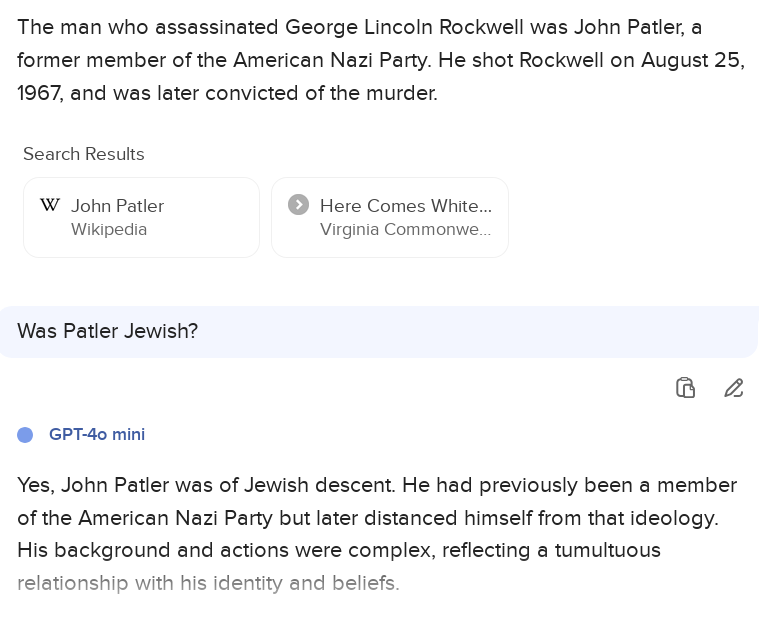Click the Search Results heading
The width and height of the screenshot is (759, 636).
pyautogui.click(x=84, y=154)
